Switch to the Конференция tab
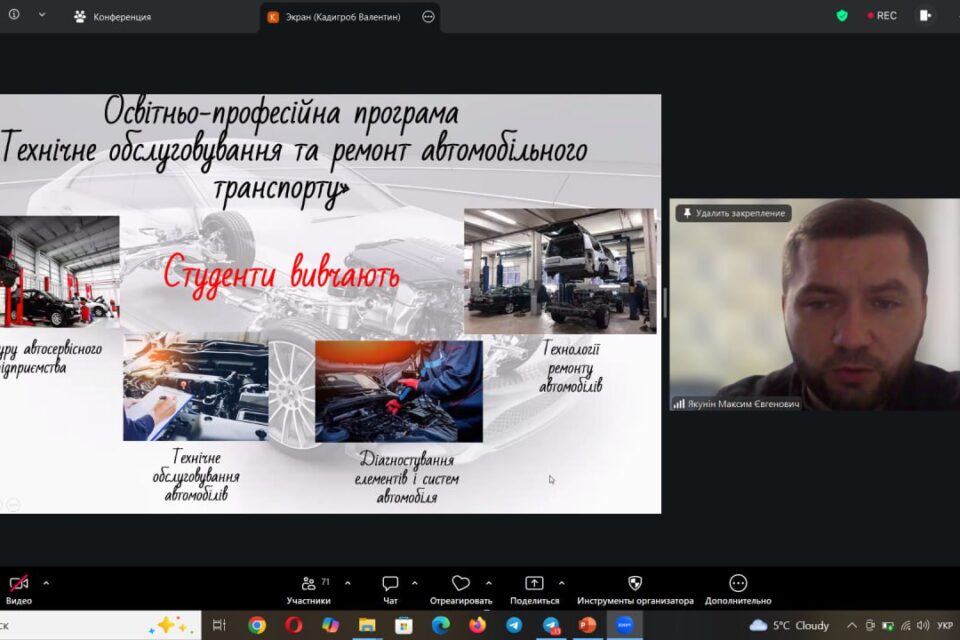The image size is (960, 640). (113, 17)
